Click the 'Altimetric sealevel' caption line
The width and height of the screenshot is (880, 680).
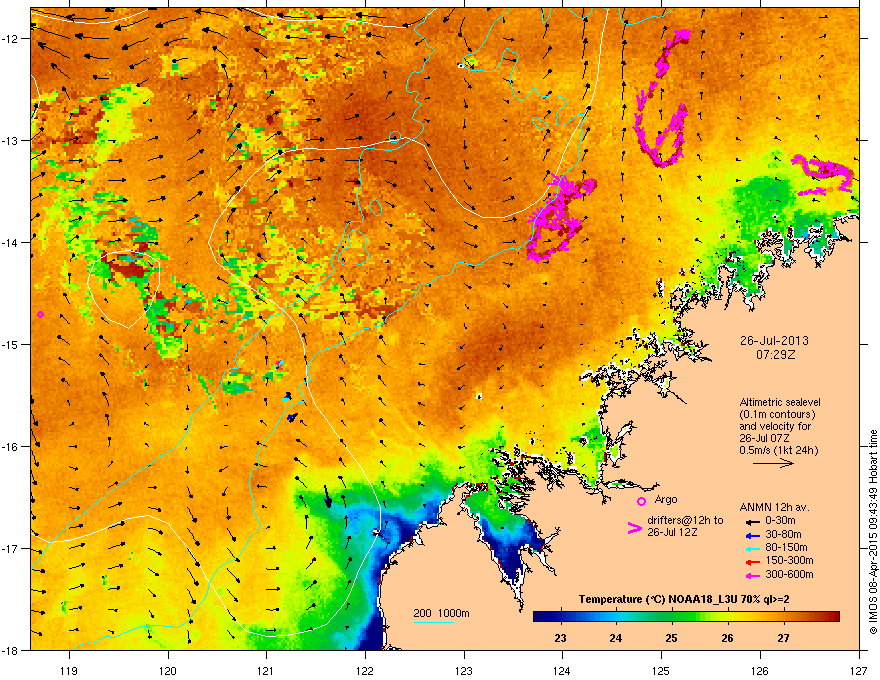point(780,402)
